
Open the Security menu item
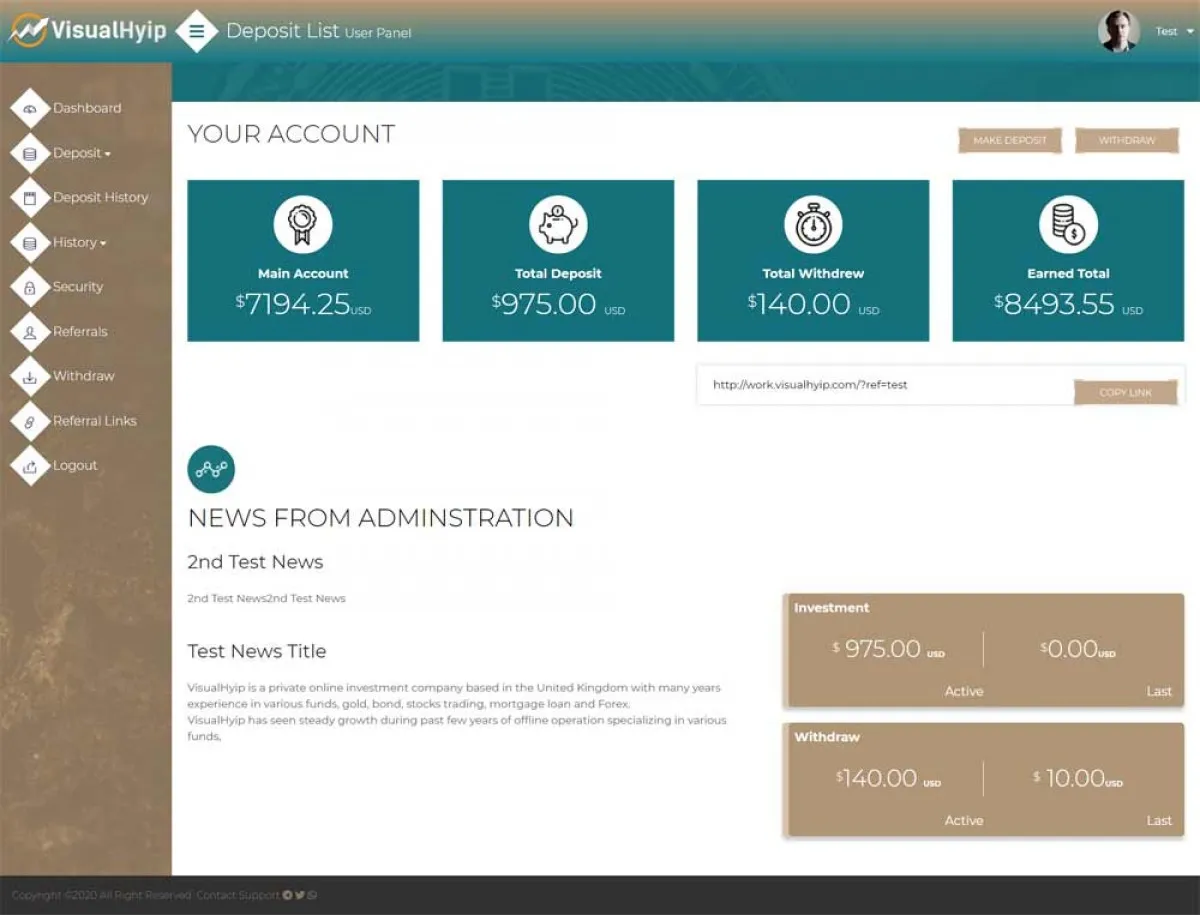tap(78, 287)
